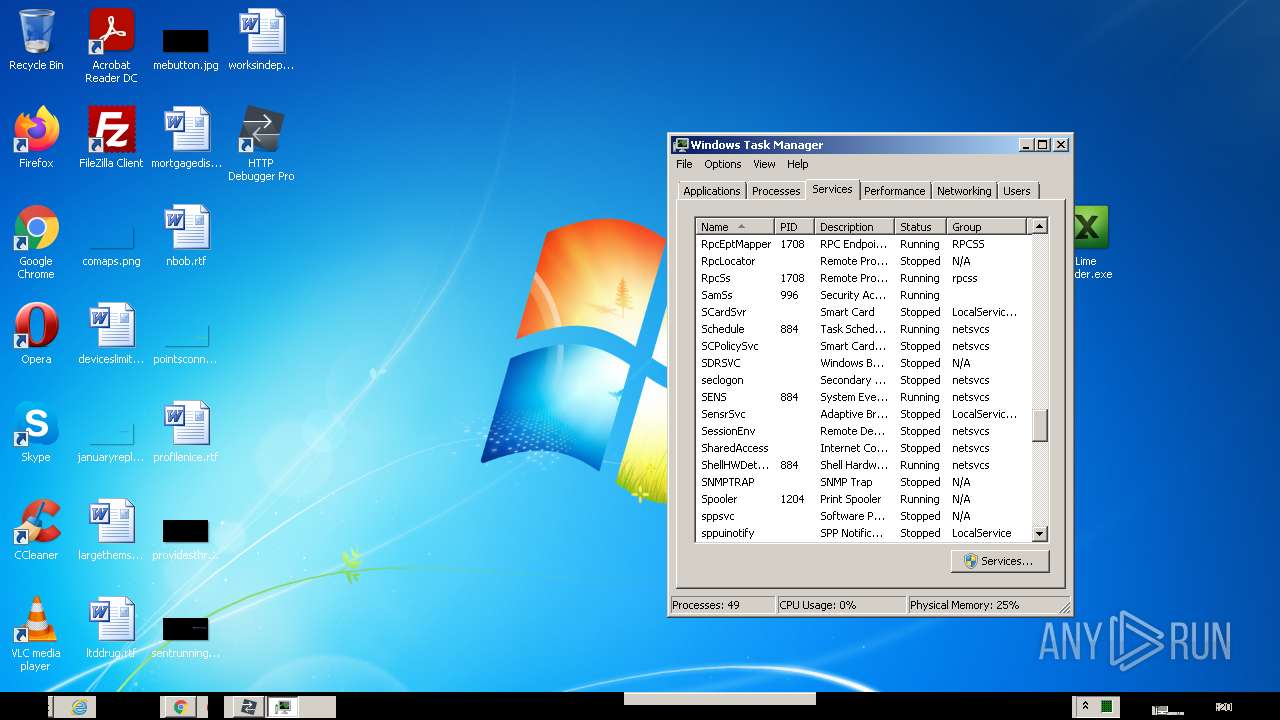
Task: Select the sppuinotify service row
Action: [862, 533]
